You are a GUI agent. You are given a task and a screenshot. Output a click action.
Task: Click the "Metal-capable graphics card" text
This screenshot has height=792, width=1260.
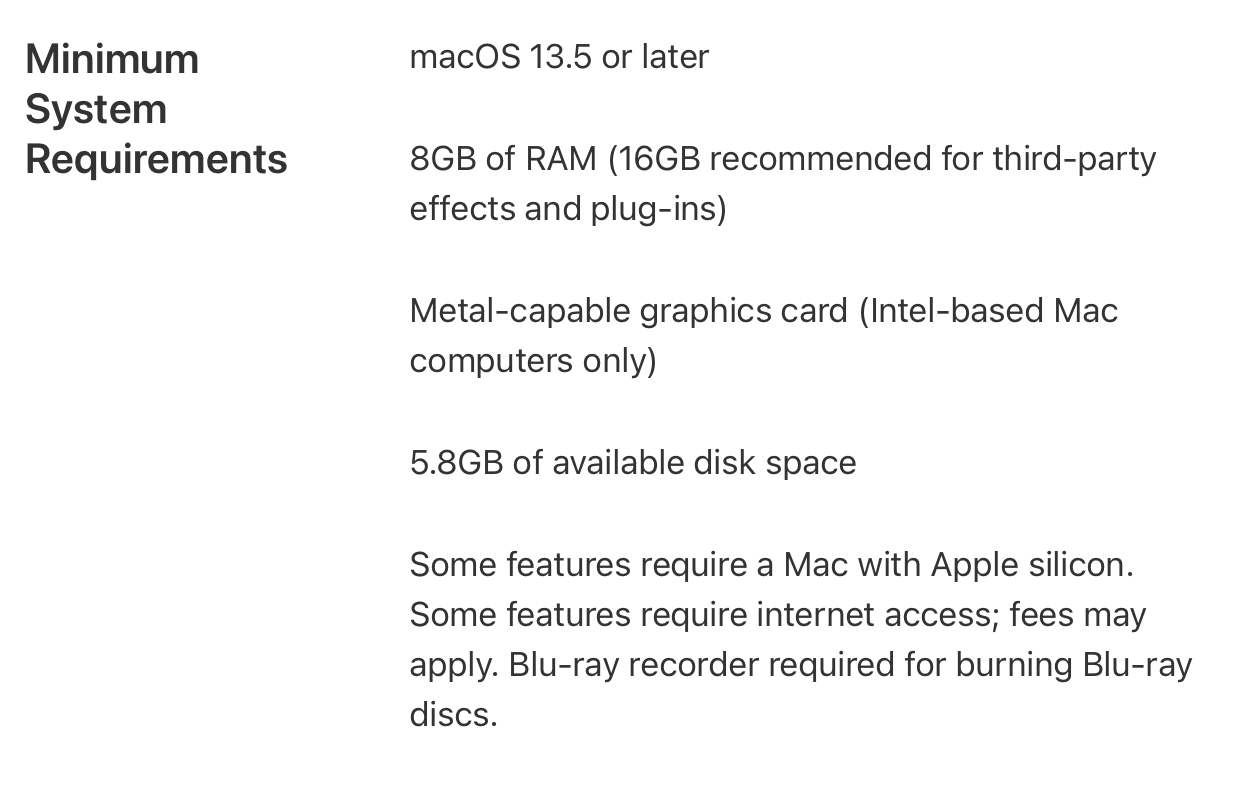[x=628, y=311]
